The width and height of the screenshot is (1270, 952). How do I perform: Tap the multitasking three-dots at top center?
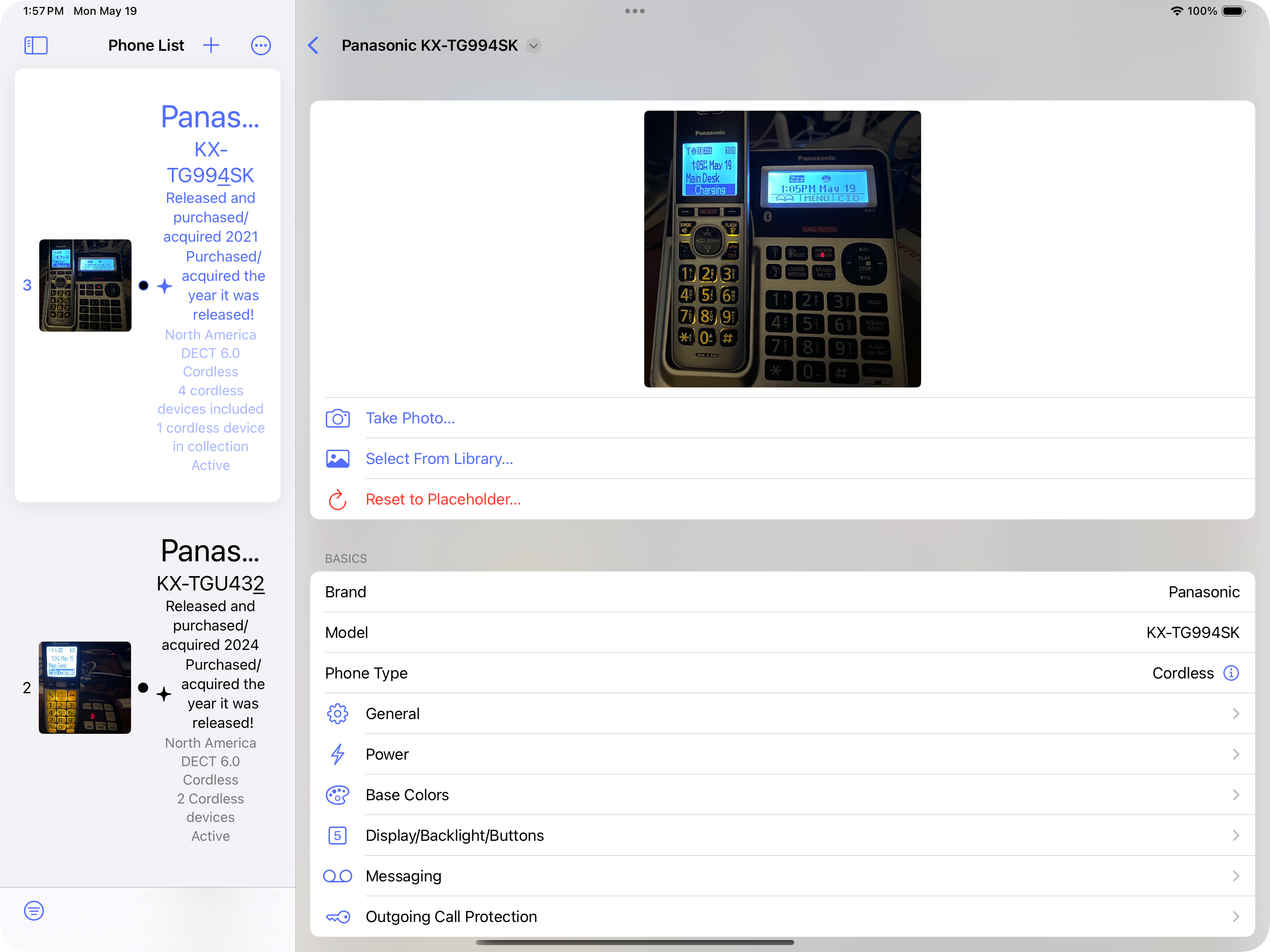635,11
